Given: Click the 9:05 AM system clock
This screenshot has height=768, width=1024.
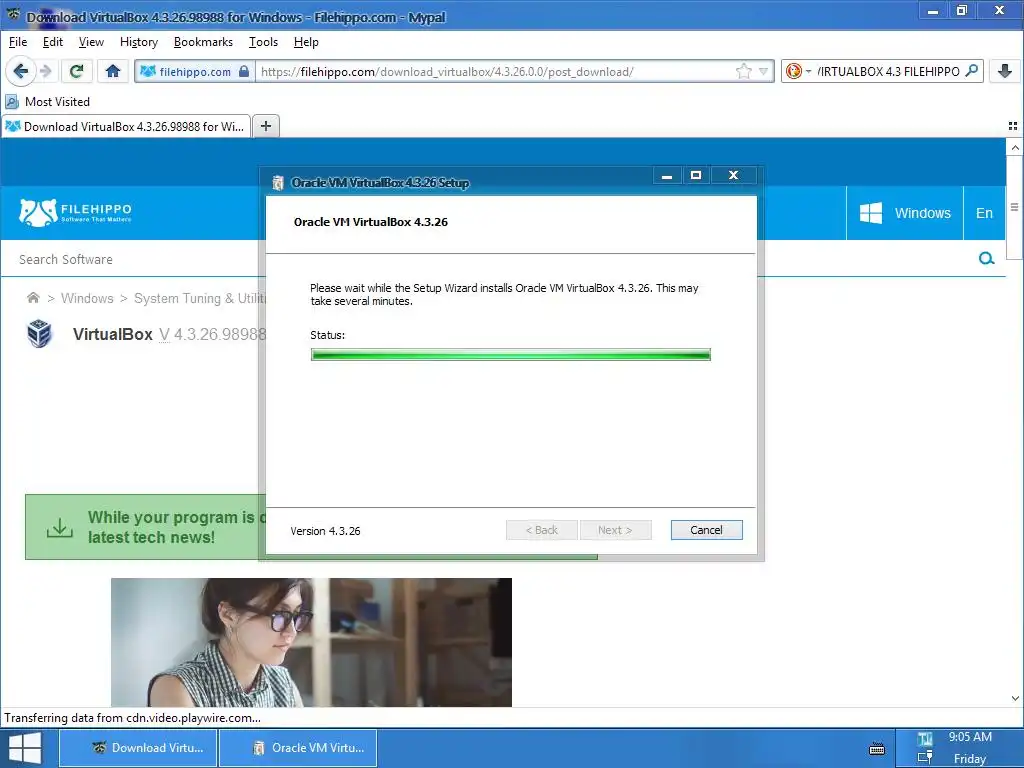Looking at the screenshot, I should tap(970, 737).
